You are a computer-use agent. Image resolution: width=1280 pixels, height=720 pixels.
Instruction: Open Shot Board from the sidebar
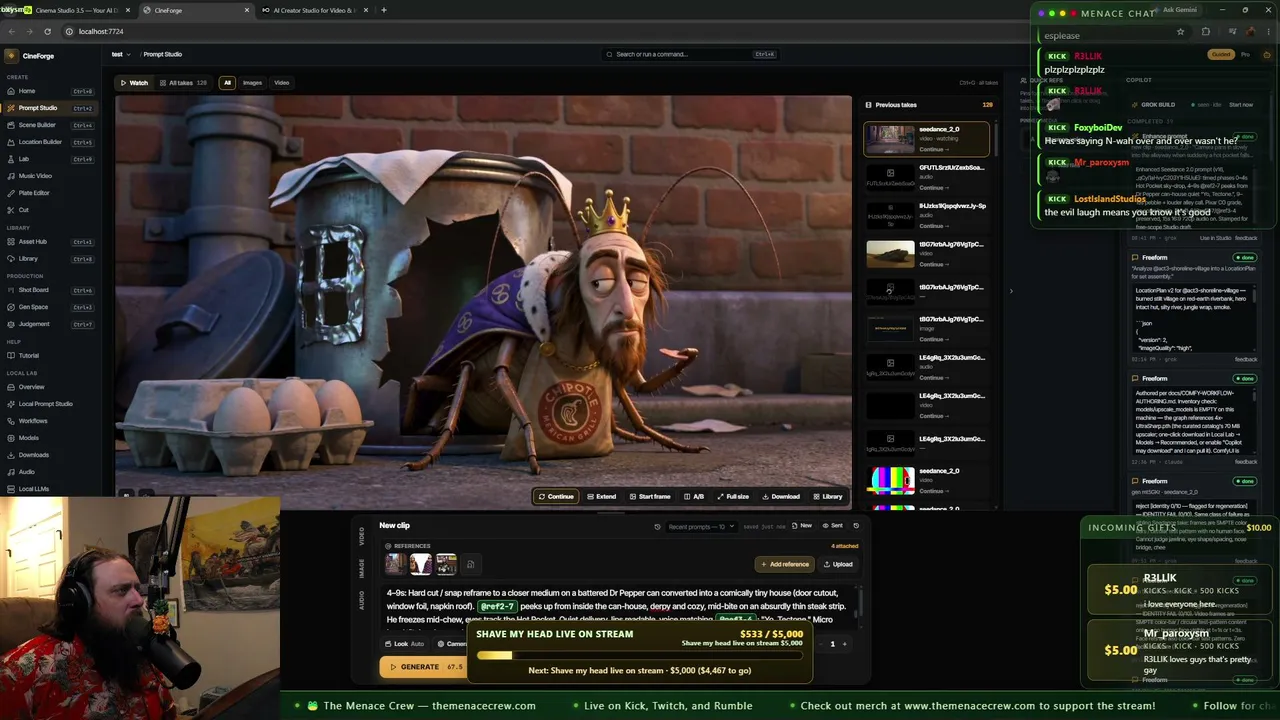coord(50,290)
